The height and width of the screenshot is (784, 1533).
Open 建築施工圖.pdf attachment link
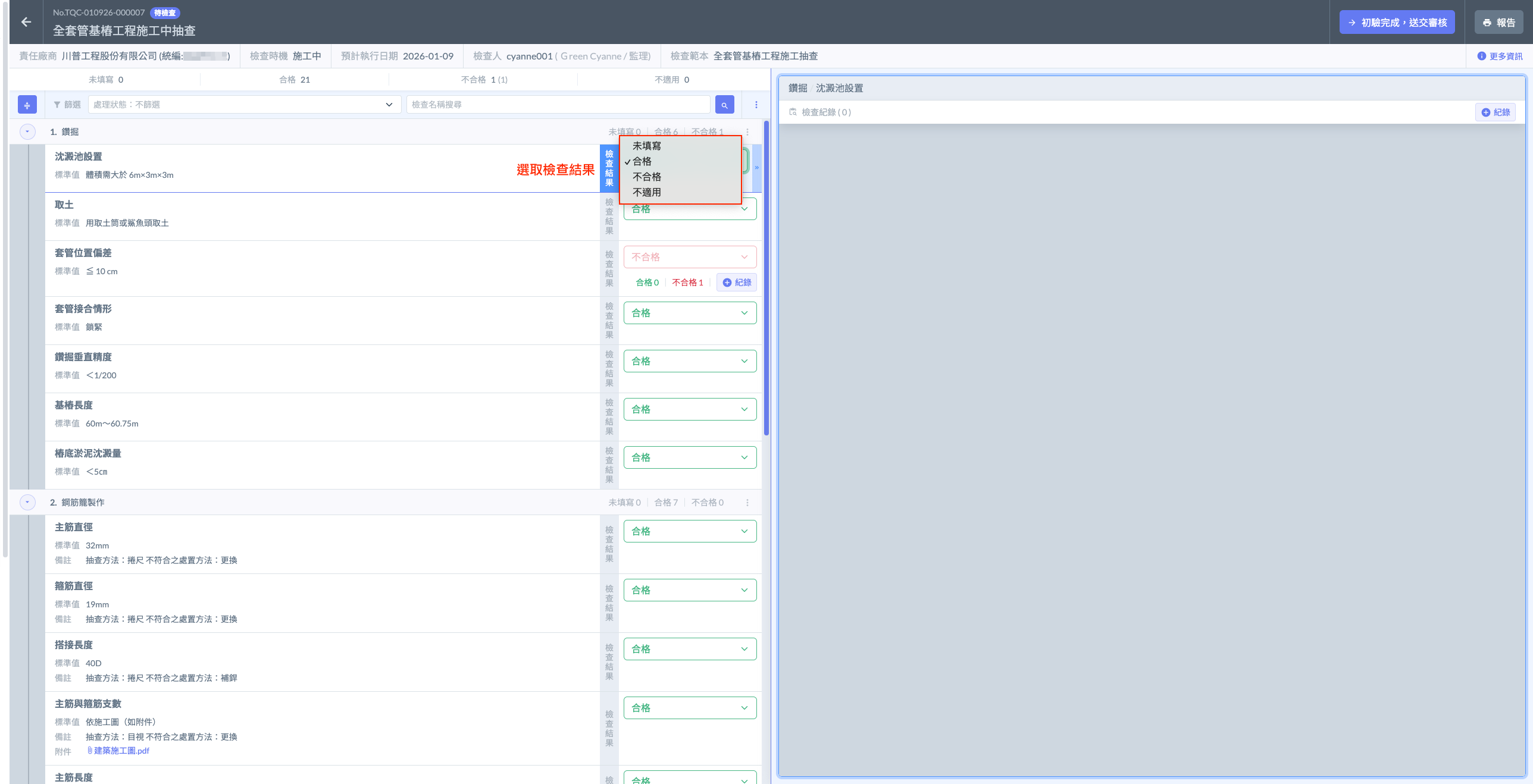(121, 751)
